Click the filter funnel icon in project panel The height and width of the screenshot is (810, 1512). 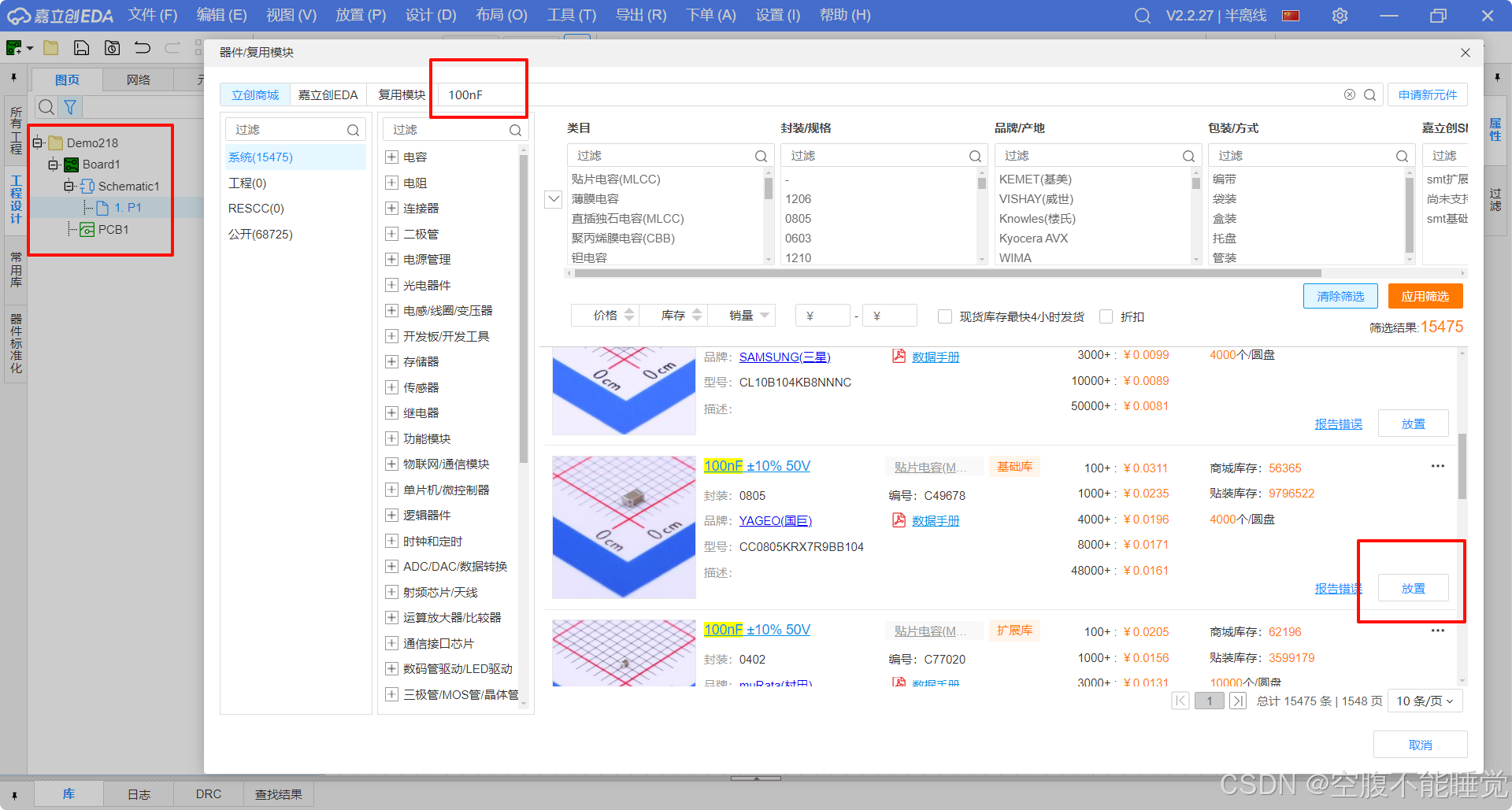tap(70, 107)
